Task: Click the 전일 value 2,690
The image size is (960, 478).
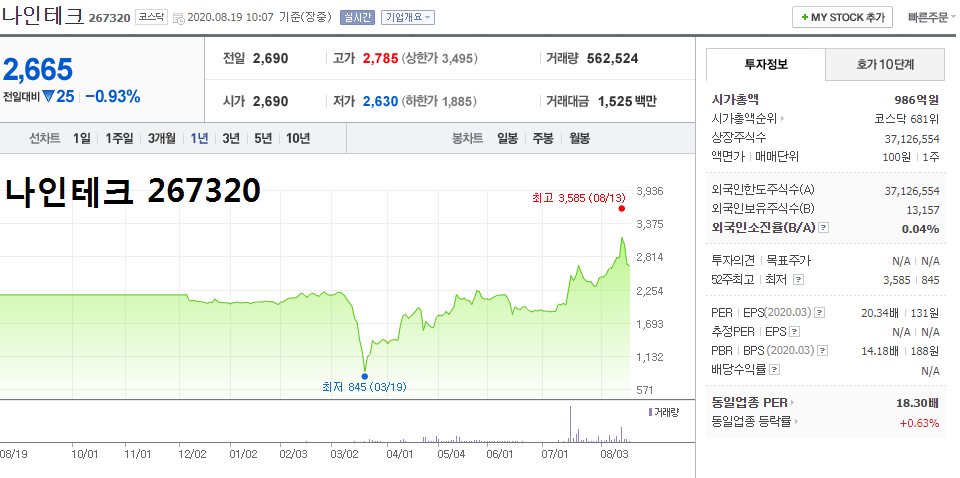Action: click(x=271, y=59)
